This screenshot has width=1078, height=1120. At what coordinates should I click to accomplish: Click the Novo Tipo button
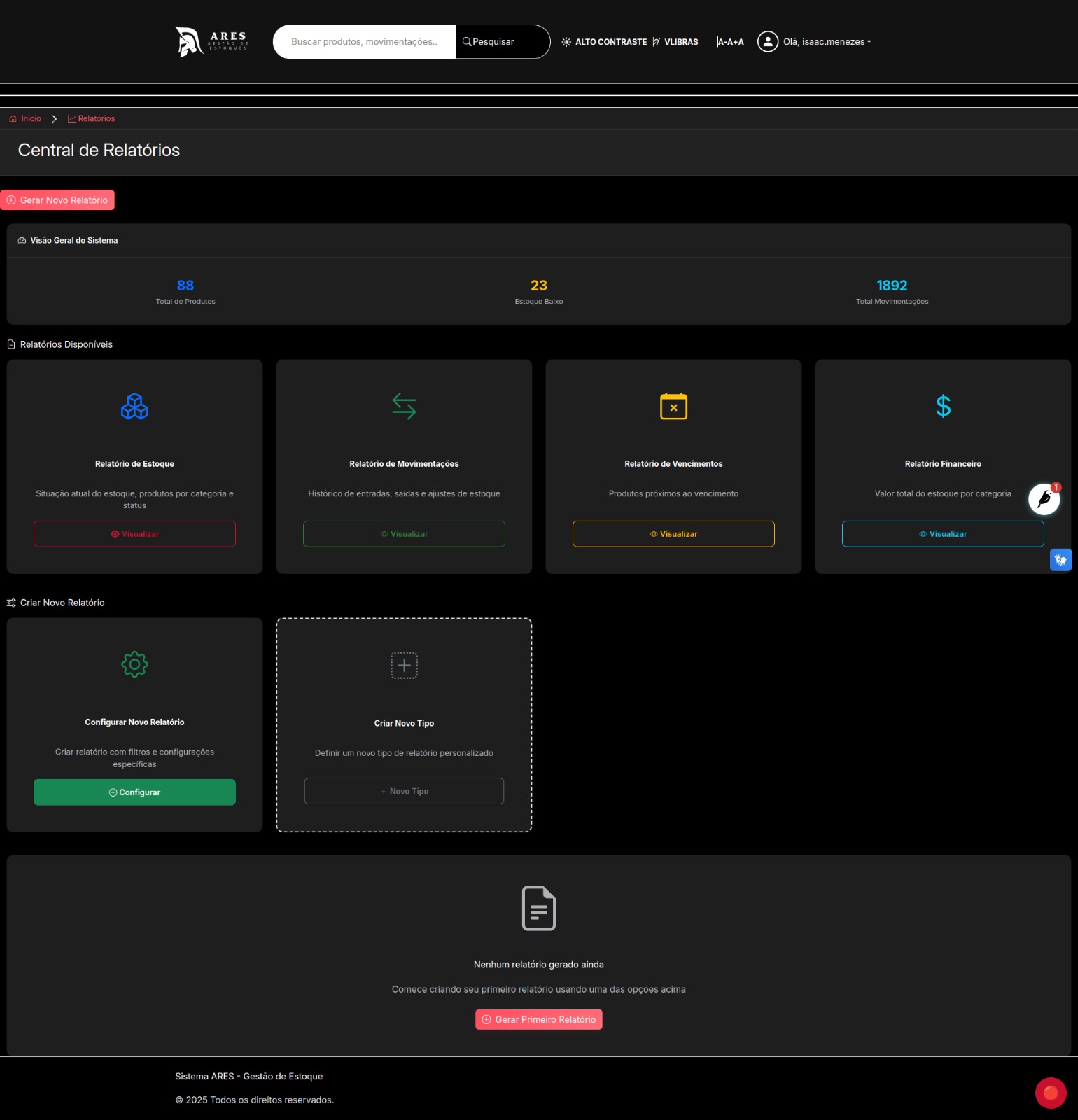tap(404, 791)
